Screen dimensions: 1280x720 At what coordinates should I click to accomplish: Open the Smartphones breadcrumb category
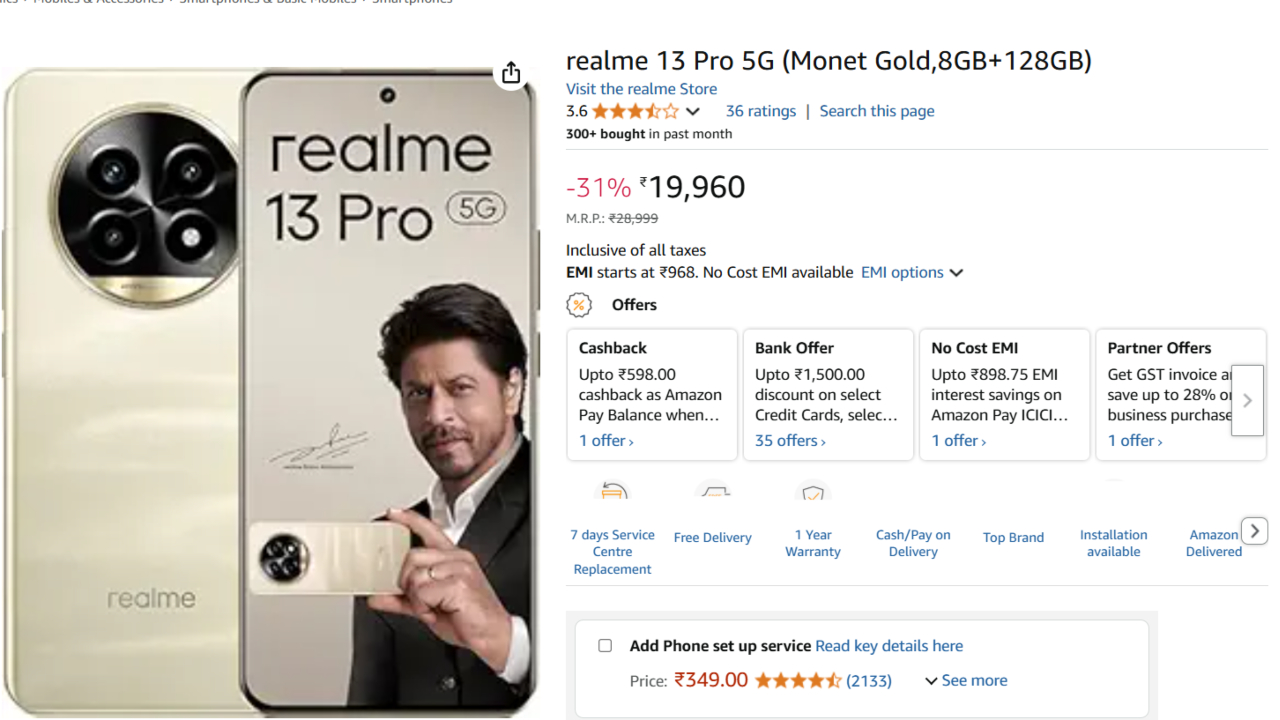(413, 2)
